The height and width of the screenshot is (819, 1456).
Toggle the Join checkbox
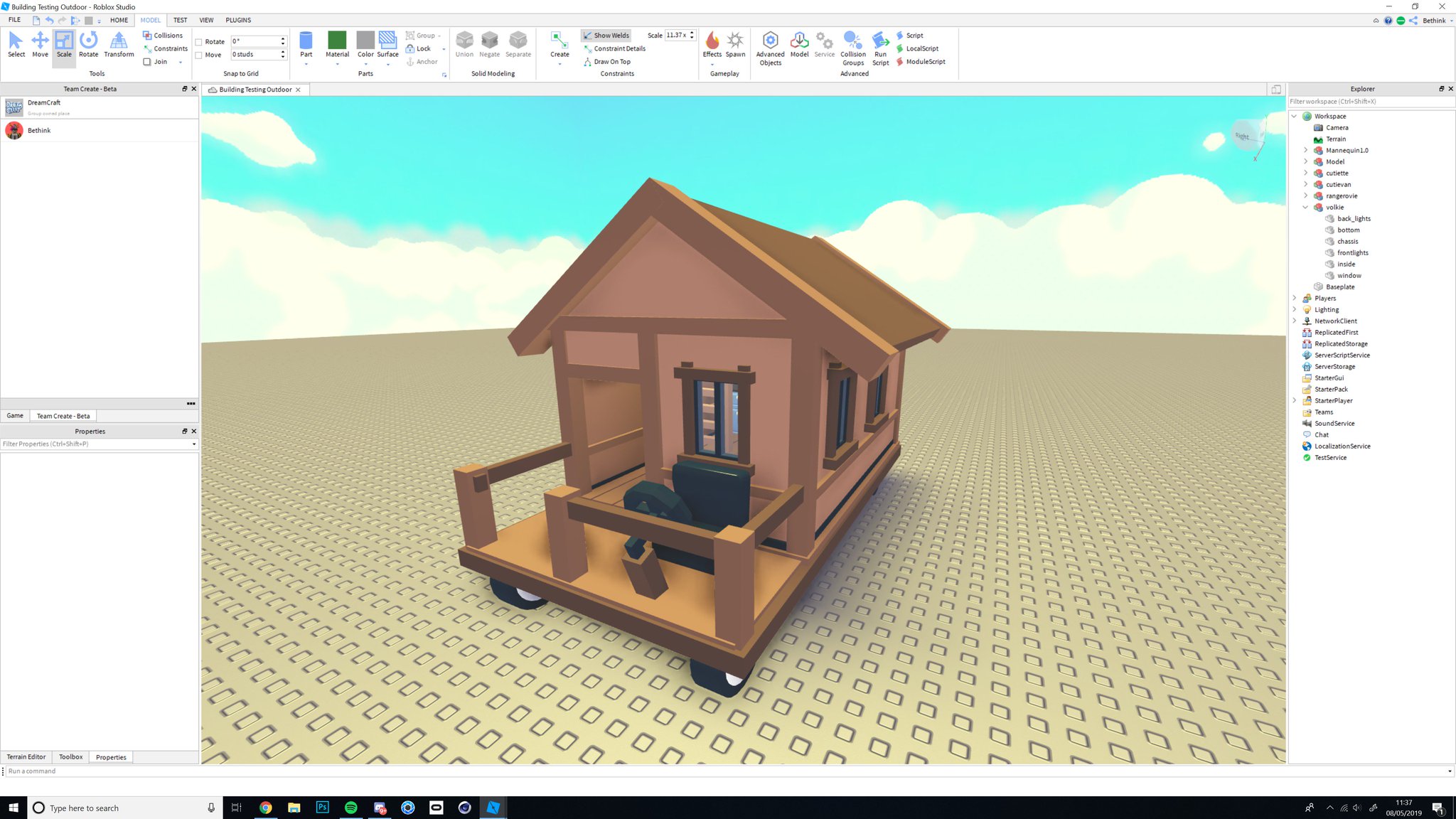[147, 62]
